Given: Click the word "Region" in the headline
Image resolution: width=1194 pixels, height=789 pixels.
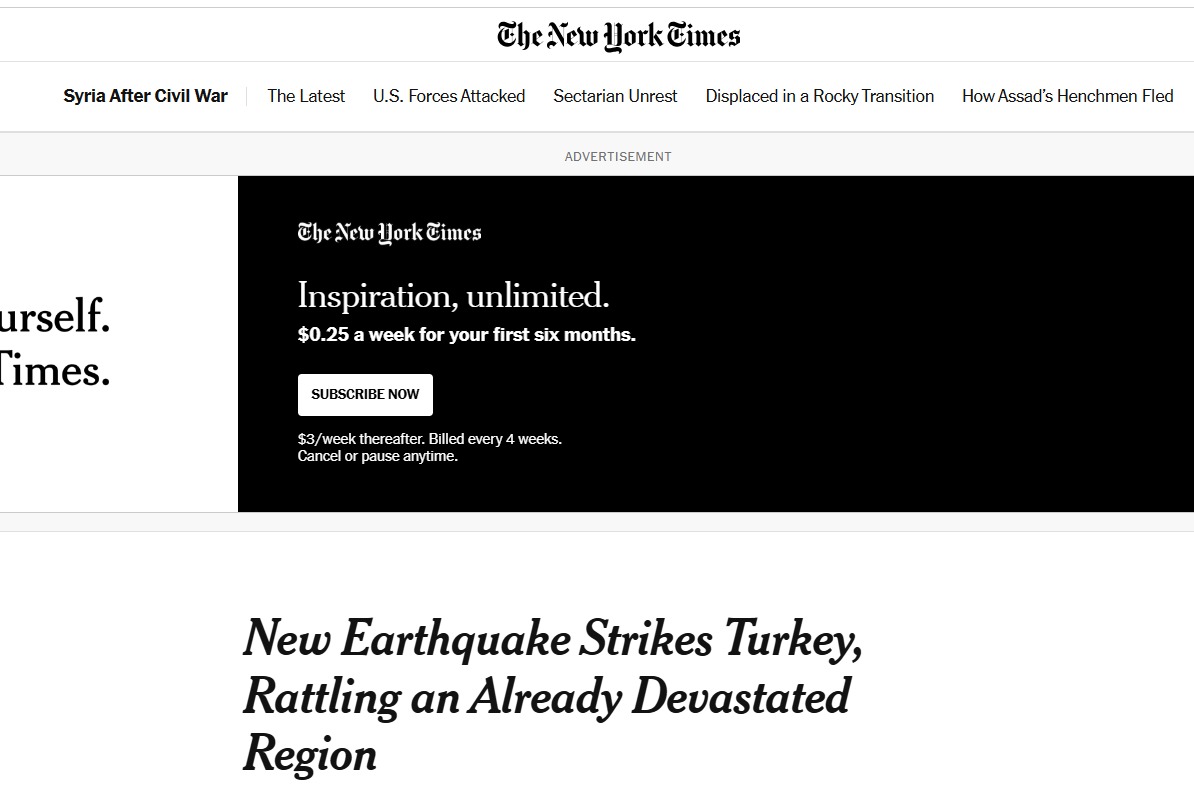Looking at the screenshot, I should [x=310, y=754].
